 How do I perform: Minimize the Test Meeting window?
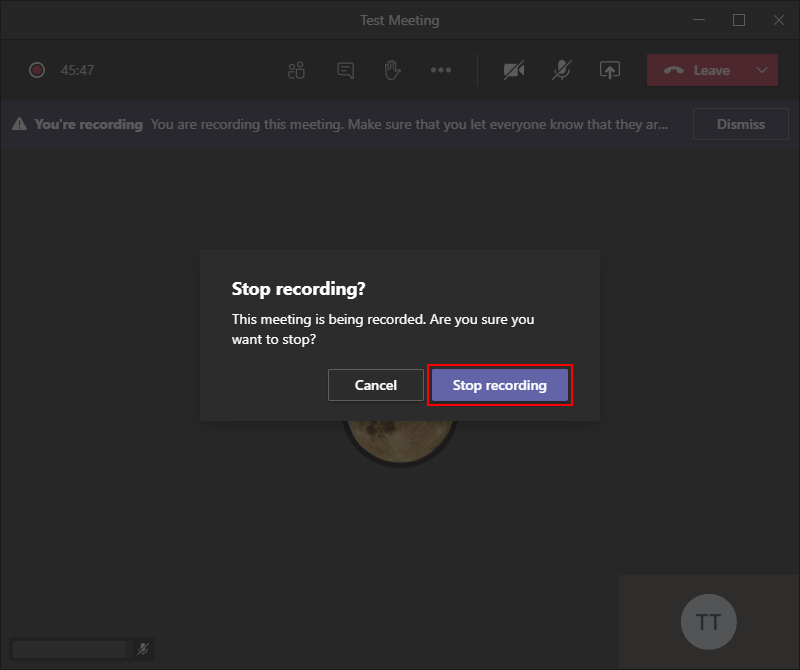[699, 20]
